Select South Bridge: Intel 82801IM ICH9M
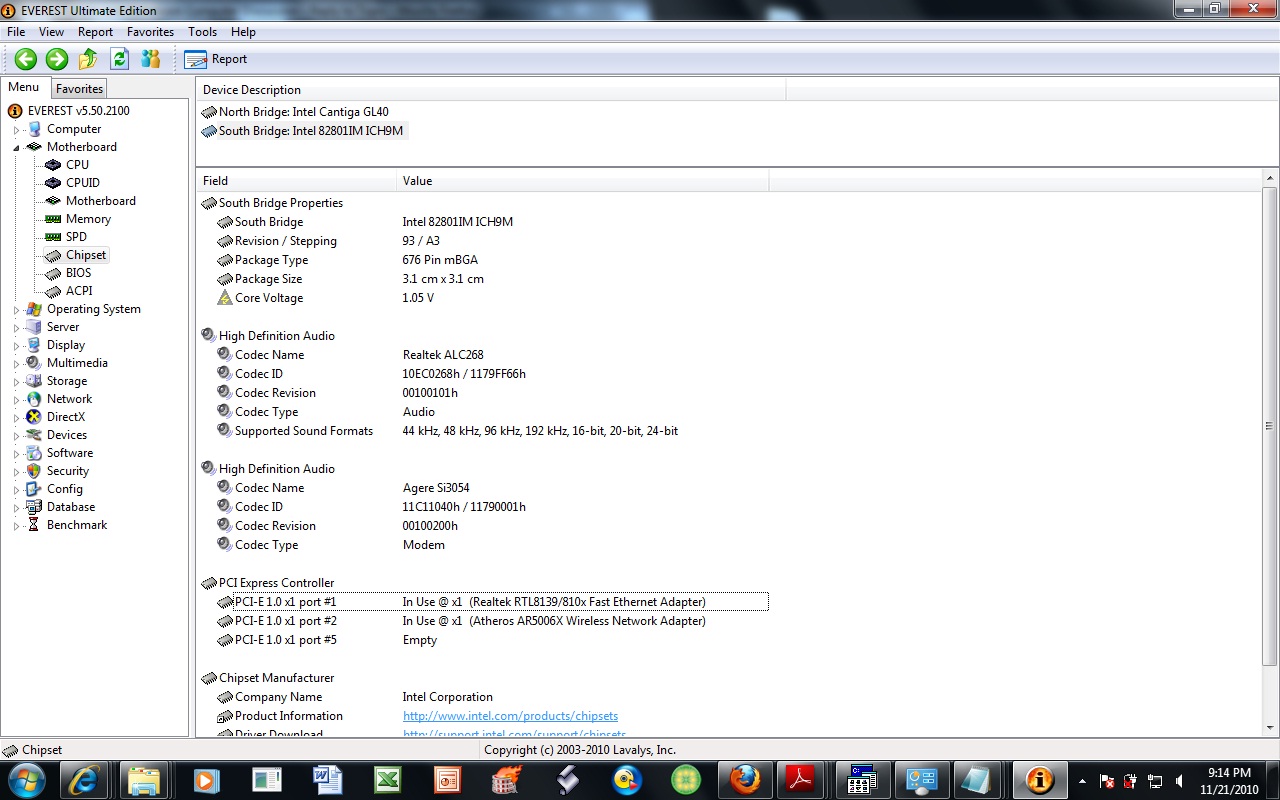This screenshot has height=800, width=1280. point(303,131)
